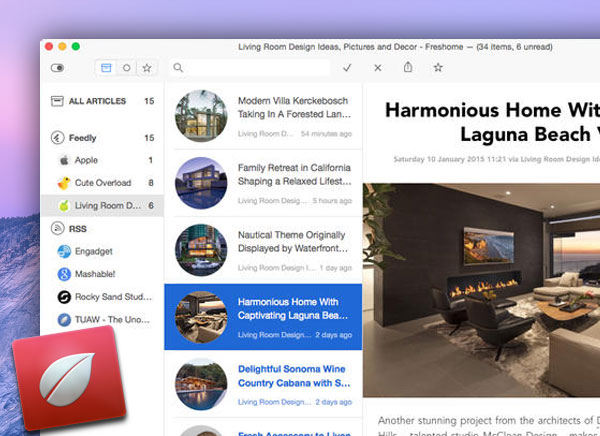Star the current article in toolbar
The image size is (600, 436).
438,67
